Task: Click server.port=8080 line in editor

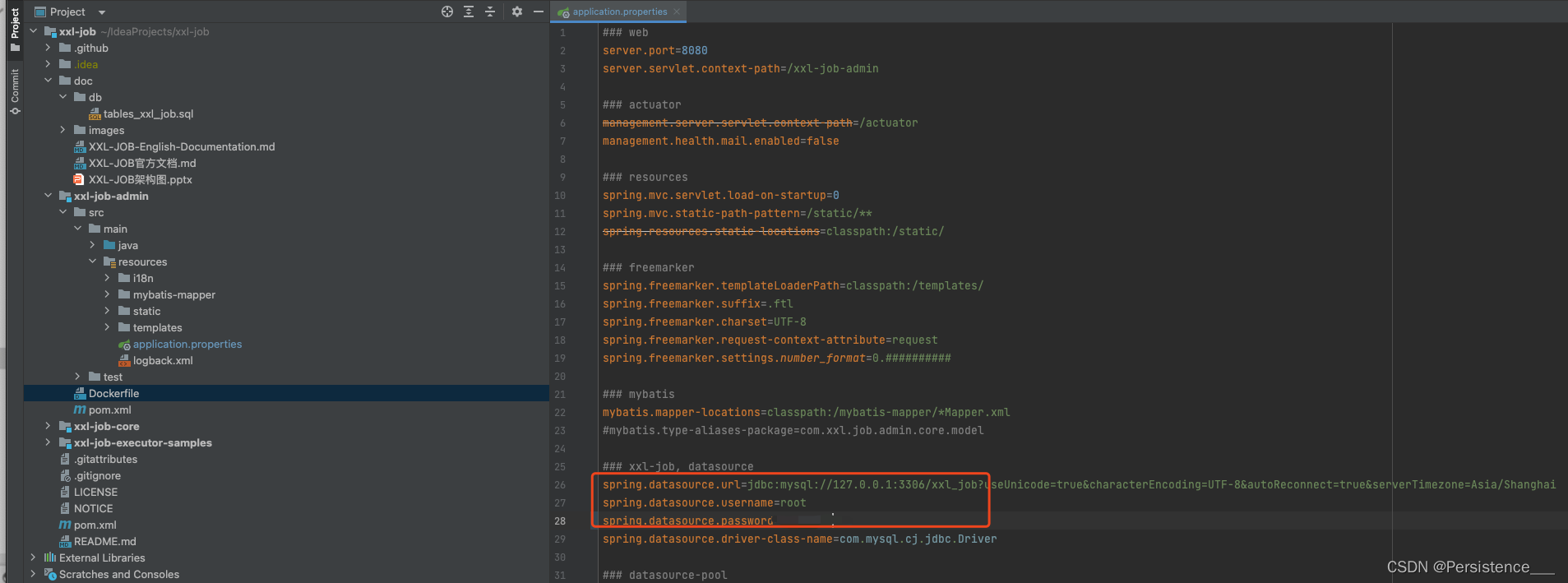Action: [x=654, y=50]
